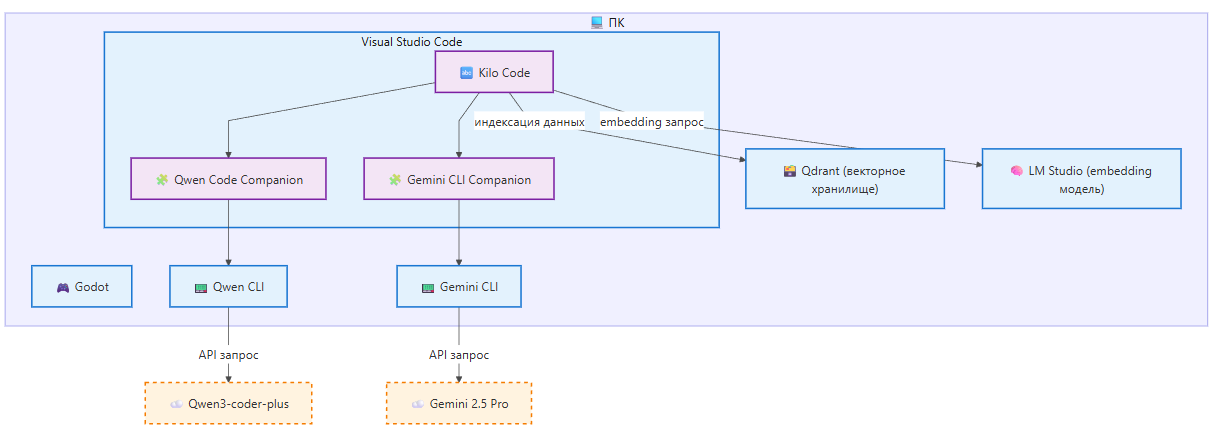The image size is (1212, 429).
Task: Click the Gemini 2.5 Pro cloud node
Action: click(x=459, y=403)
